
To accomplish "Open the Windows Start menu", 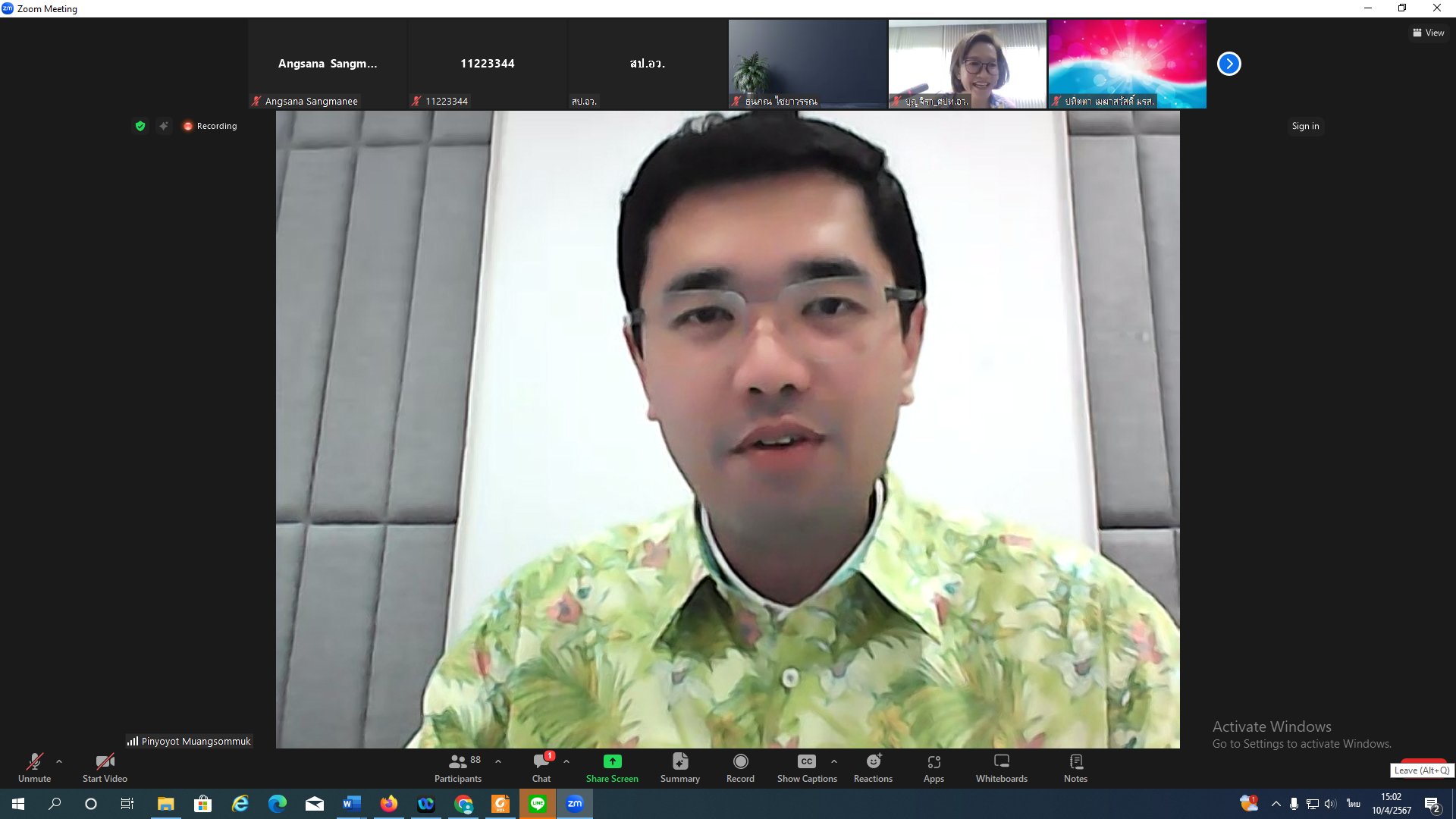I will click(18, 804).
